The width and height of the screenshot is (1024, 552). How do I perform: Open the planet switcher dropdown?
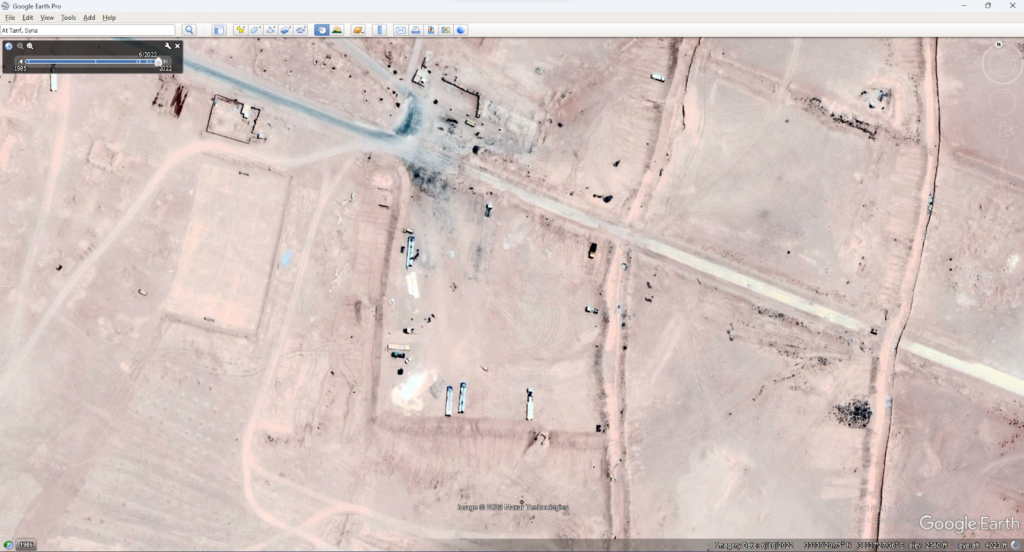[x=358, y=30]
